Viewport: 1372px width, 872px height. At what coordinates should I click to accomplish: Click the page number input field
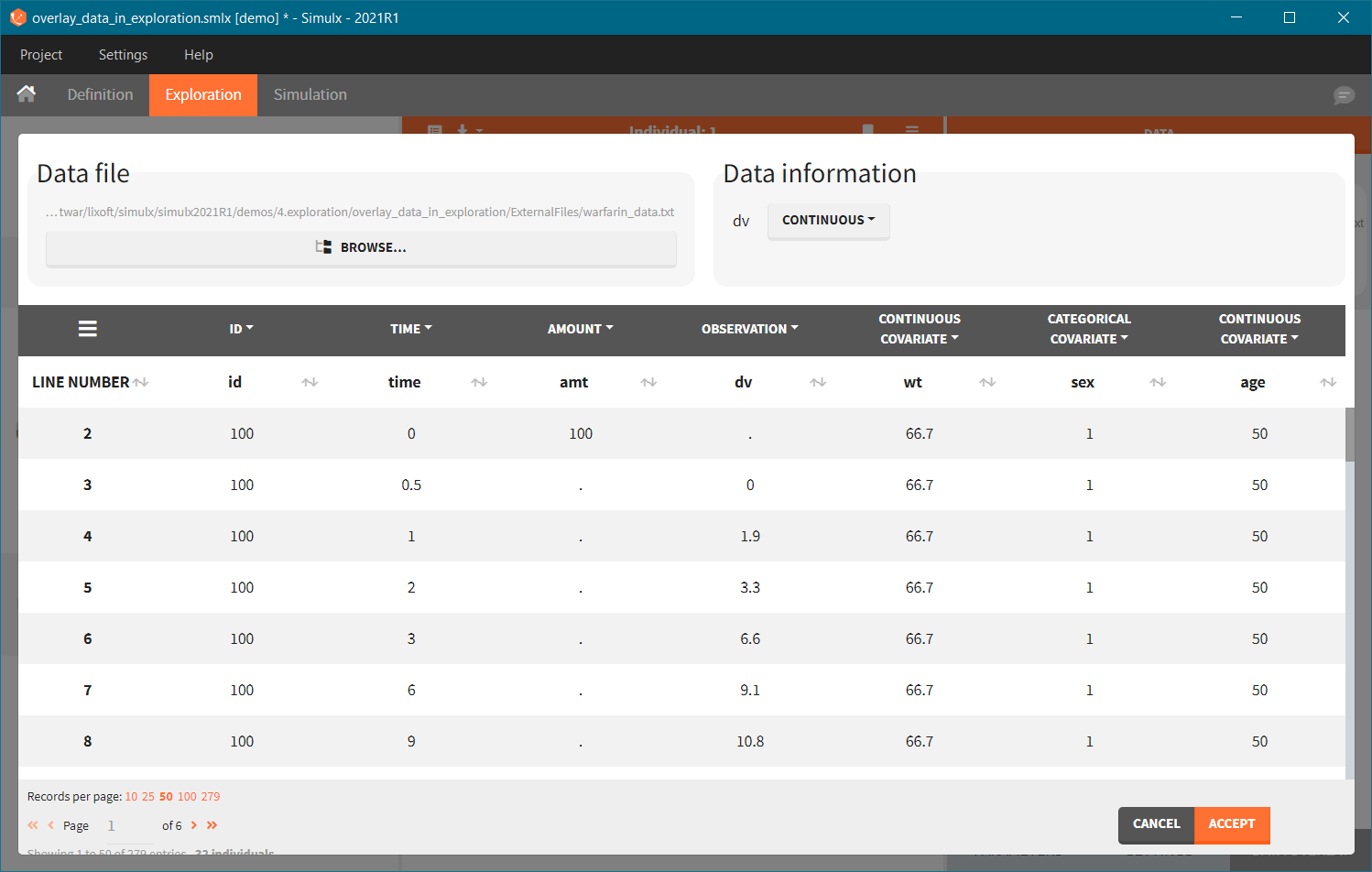tap(124, 825)
